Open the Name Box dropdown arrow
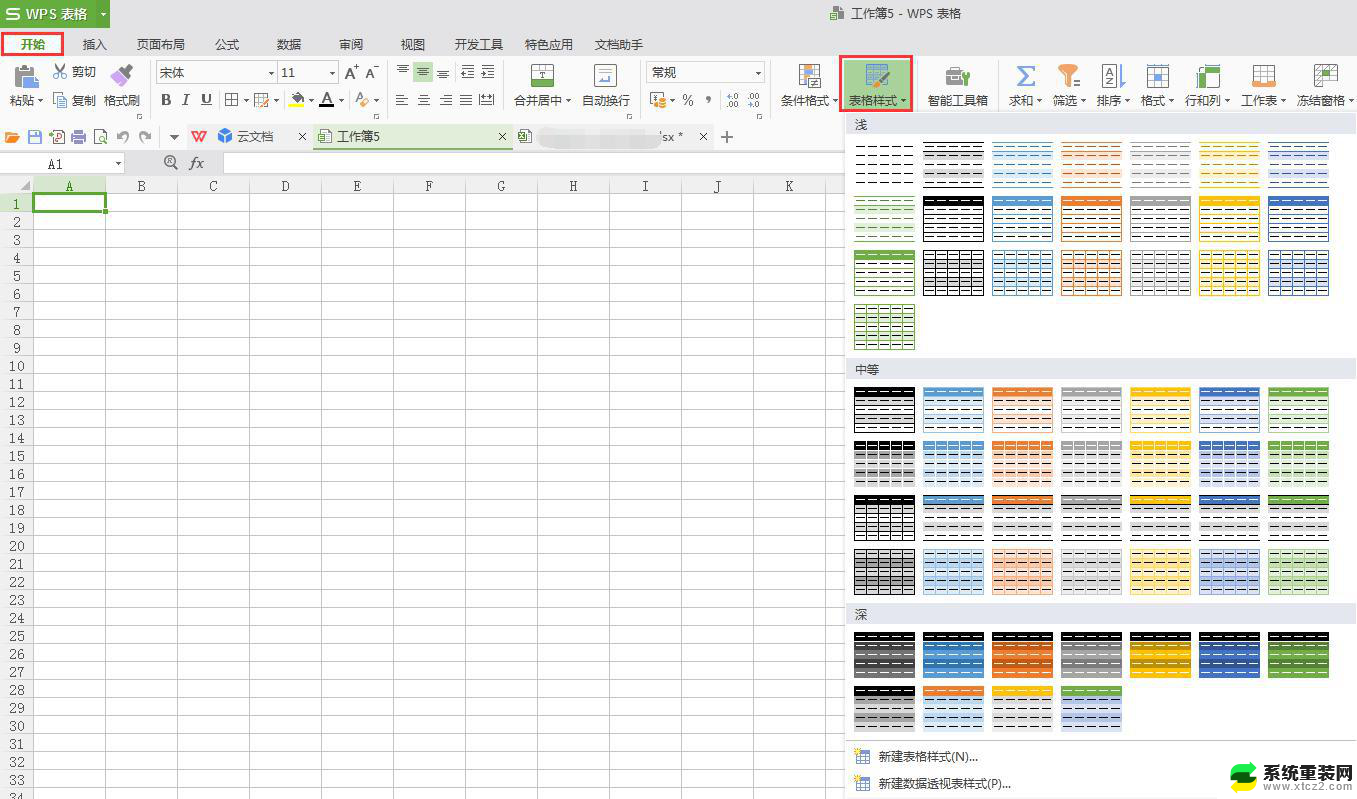This screenshot has height=799, width=1357. pyautogui.click(x=118, y=163)
